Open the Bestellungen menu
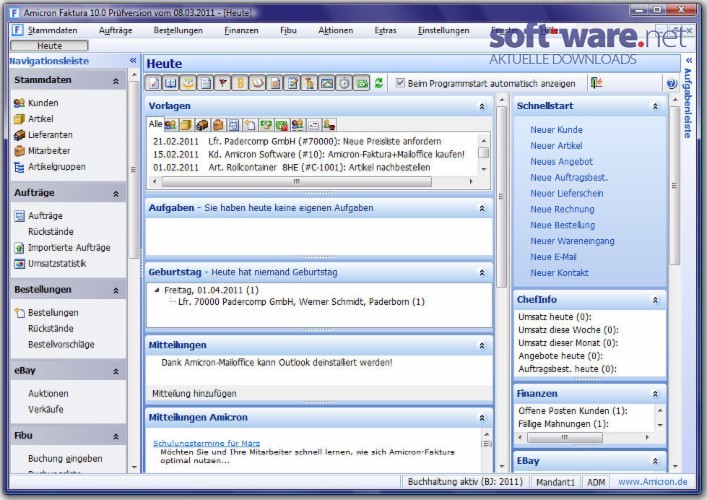Screen dimensions: 707x500 [x=178, y=30]
